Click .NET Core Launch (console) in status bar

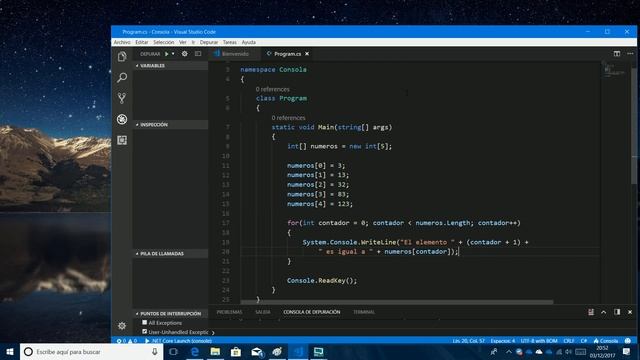click(x=178, y=341)
